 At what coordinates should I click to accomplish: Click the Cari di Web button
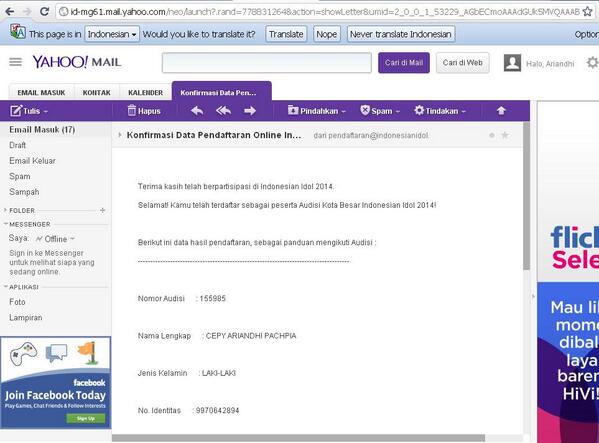click(463, 63)
